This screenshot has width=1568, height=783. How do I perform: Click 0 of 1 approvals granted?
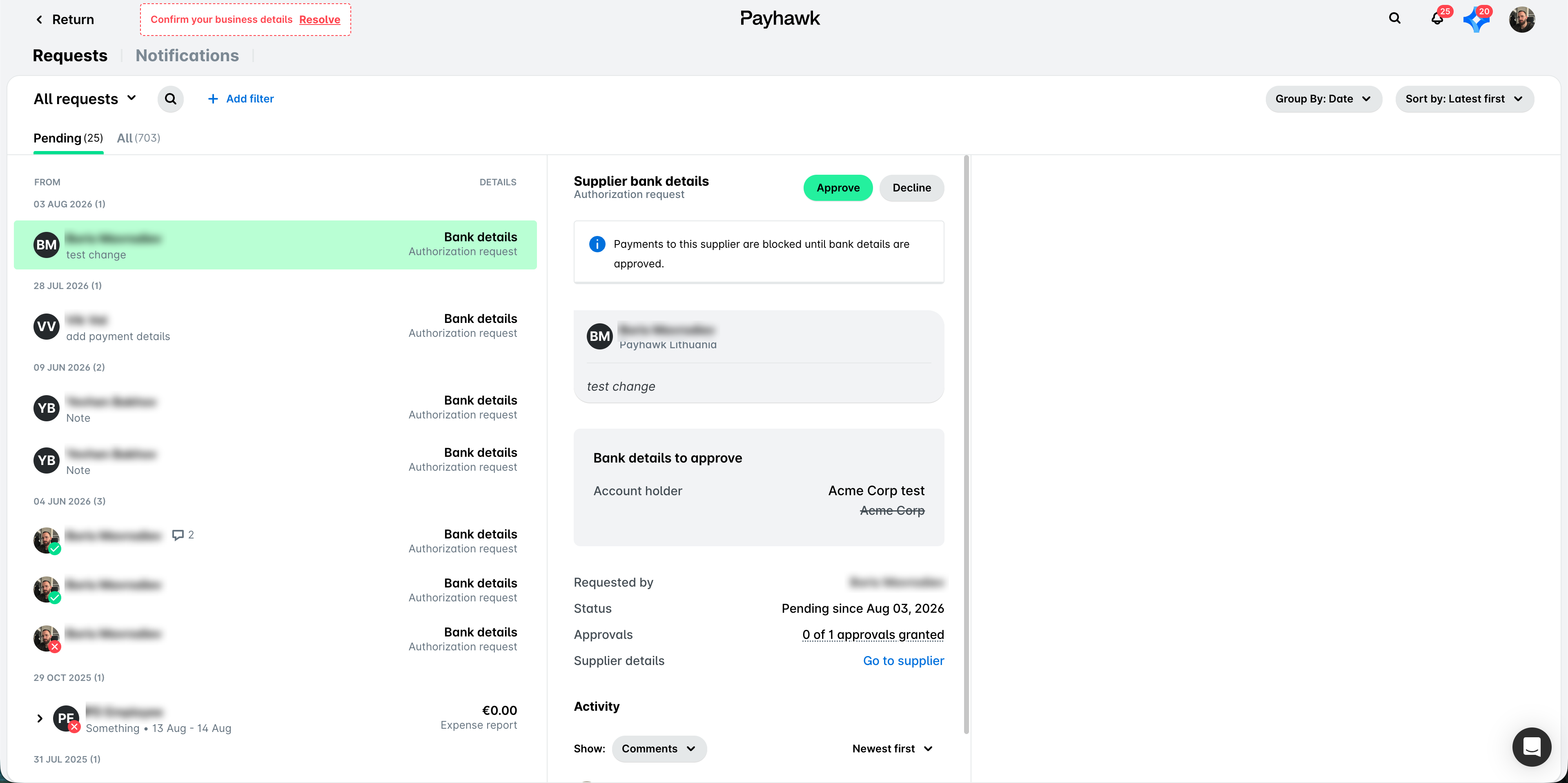[x=873, y=634]
